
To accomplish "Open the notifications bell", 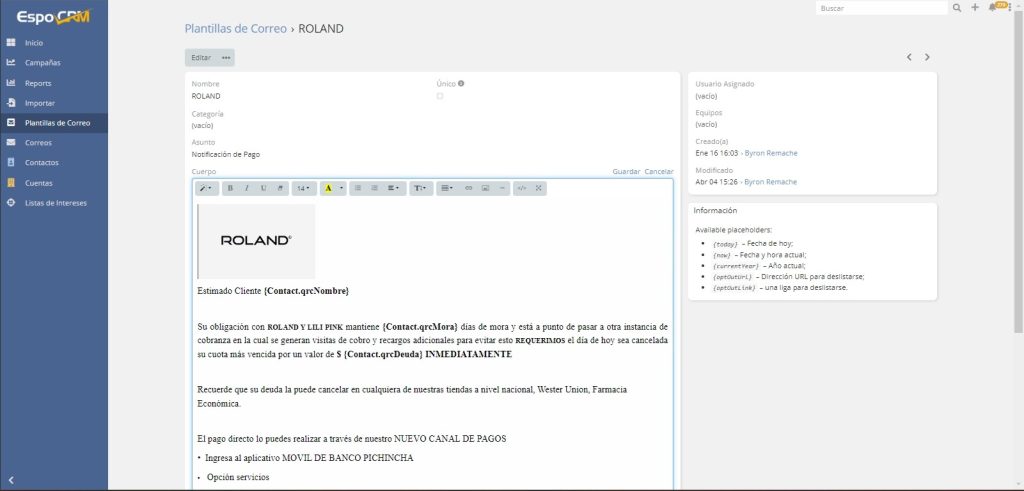I will coord(993,7).
